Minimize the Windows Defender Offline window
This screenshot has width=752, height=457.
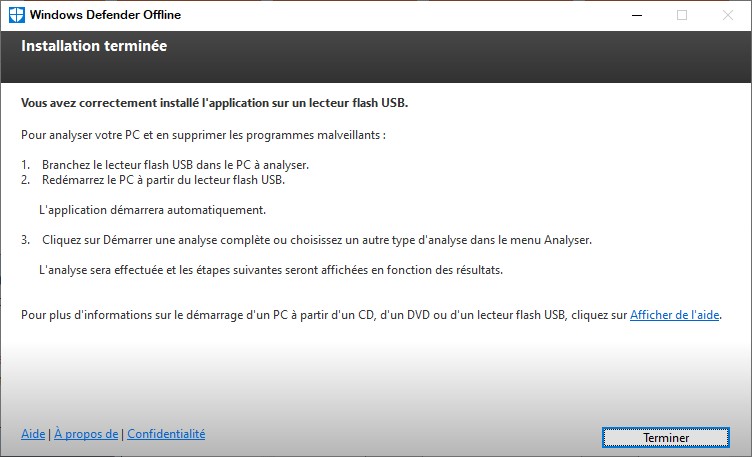click(636, 15)
